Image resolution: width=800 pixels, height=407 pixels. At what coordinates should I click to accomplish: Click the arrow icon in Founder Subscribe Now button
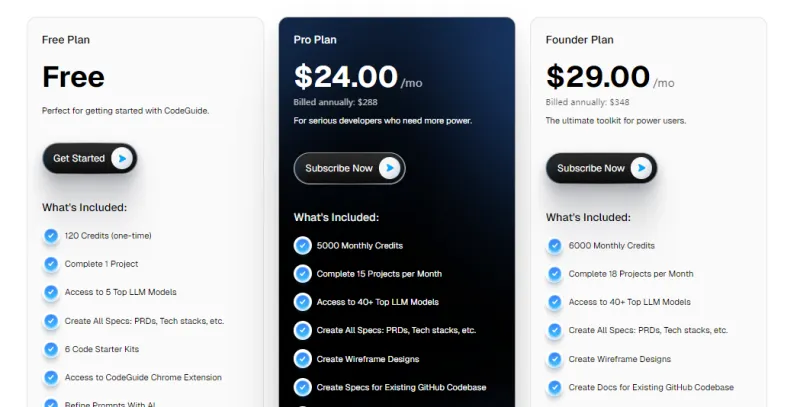pyautogui.click(x=641, y=168)
